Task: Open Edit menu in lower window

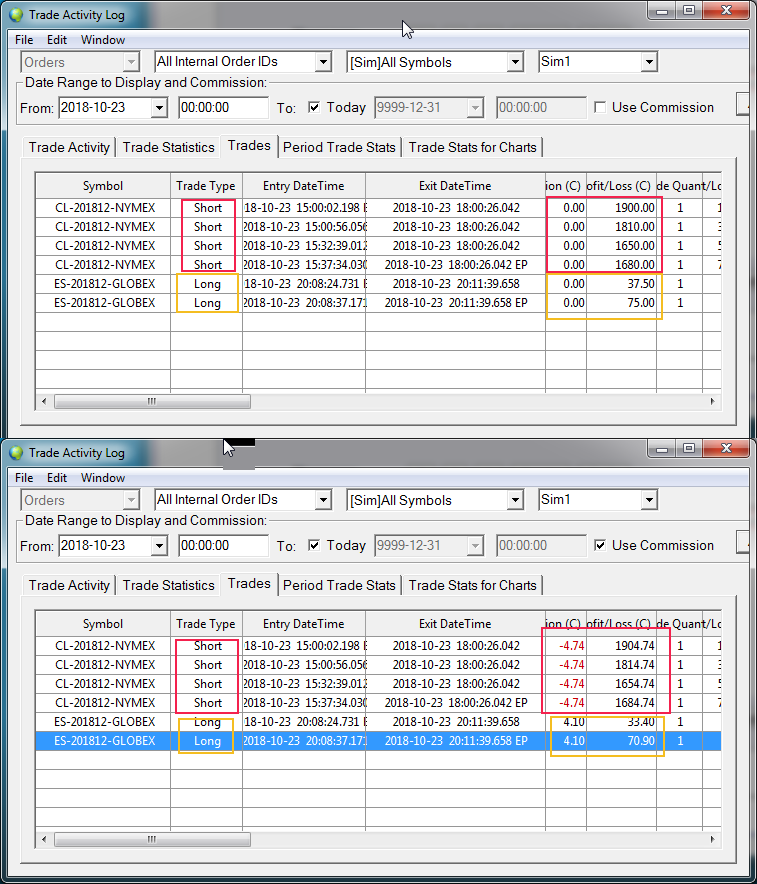Action: (x=56, y=478)
